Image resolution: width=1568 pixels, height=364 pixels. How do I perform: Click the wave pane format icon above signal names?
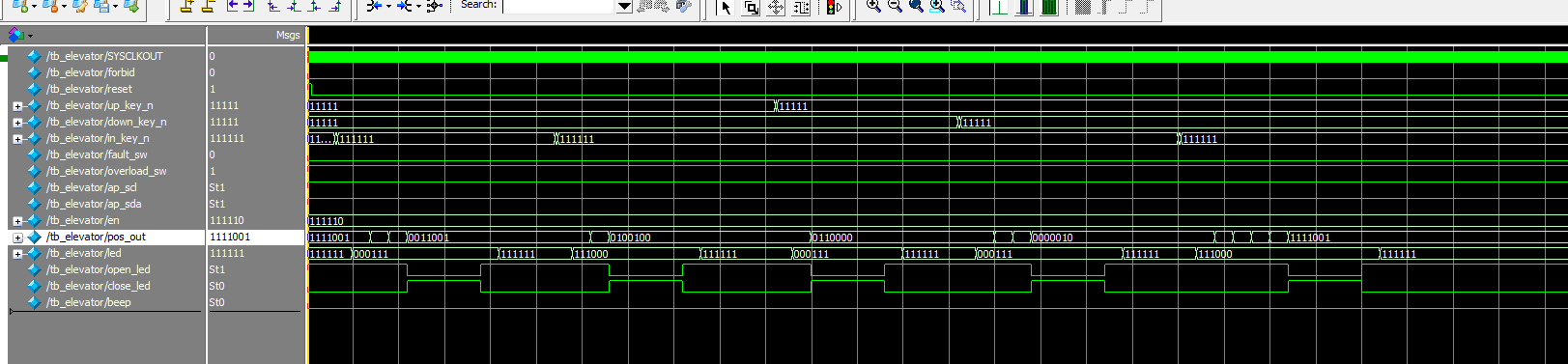point(16,35)
